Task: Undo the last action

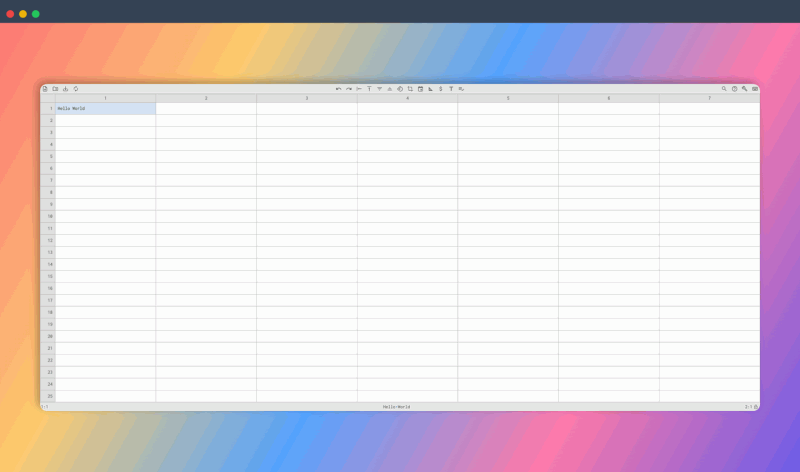Action: tap(338, 89)
